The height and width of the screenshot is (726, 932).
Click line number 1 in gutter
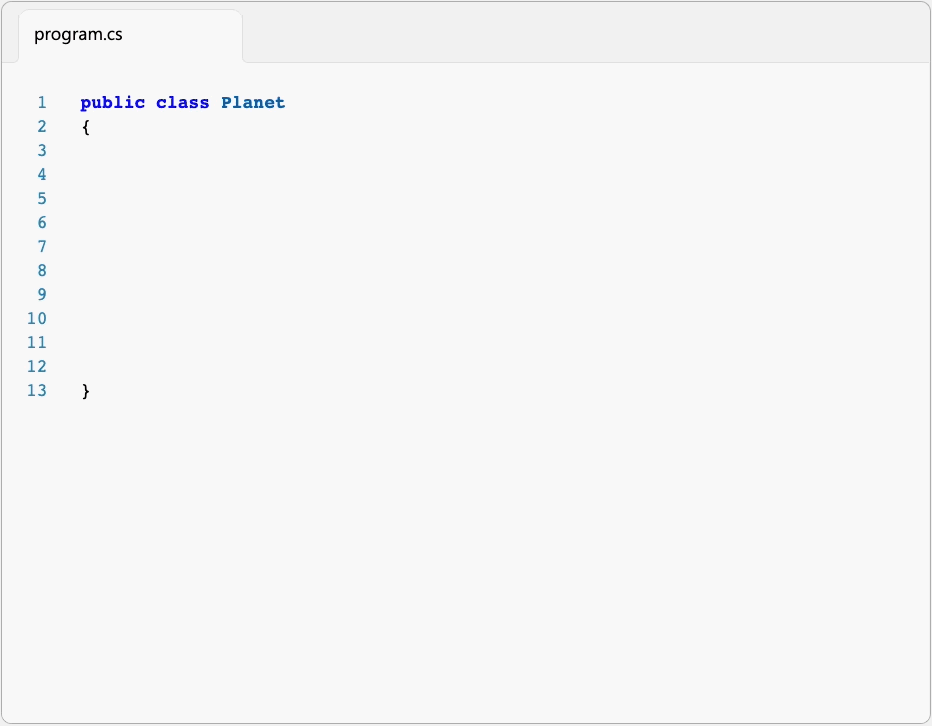coord(42,103)
